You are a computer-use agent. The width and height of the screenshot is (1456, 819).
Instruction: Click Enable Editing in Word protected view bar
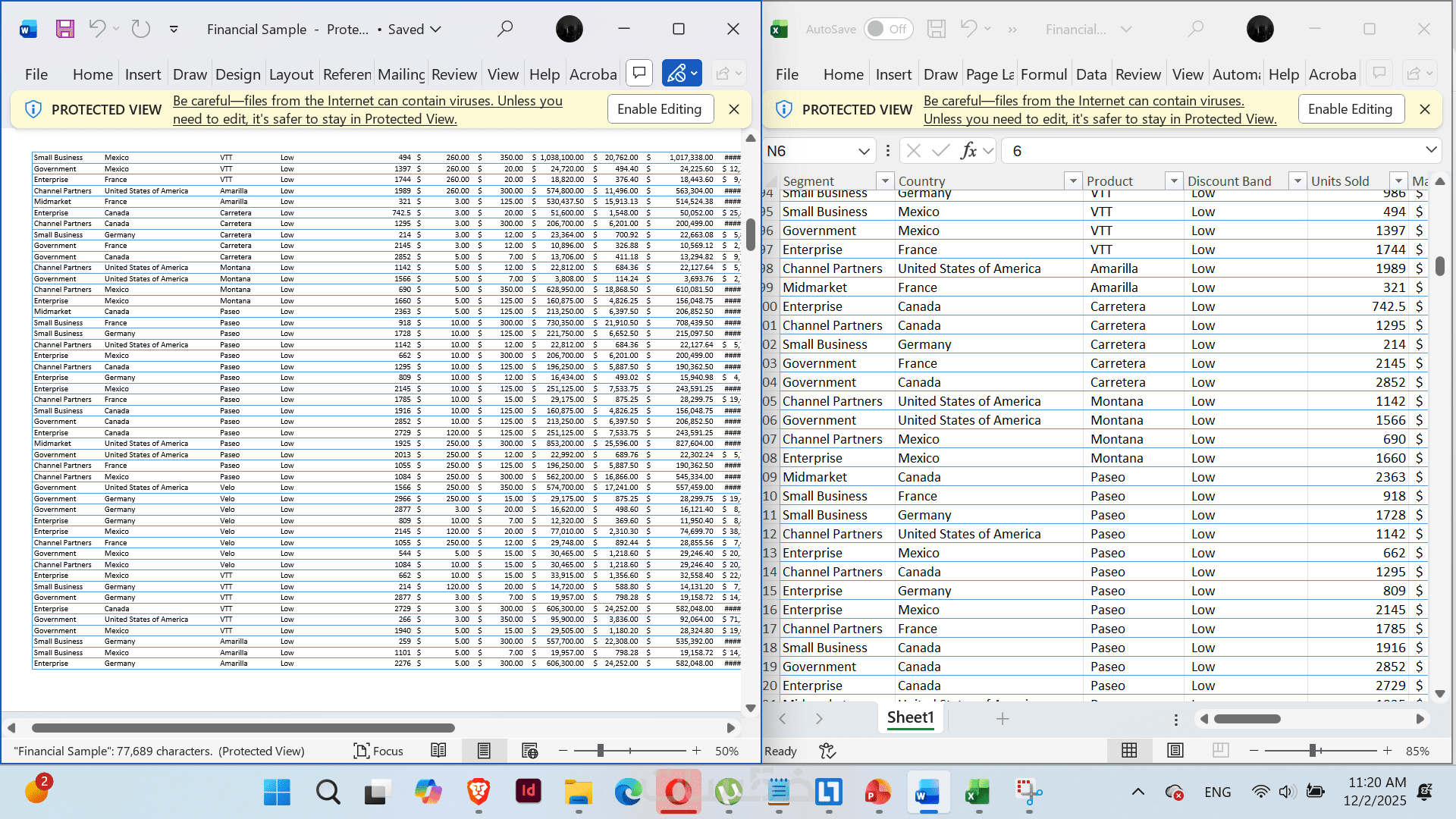660,109
